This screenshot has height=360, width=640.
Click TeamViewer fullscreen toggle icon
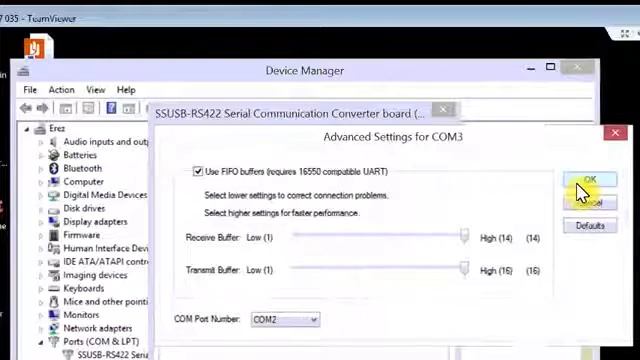coord(624,34)
